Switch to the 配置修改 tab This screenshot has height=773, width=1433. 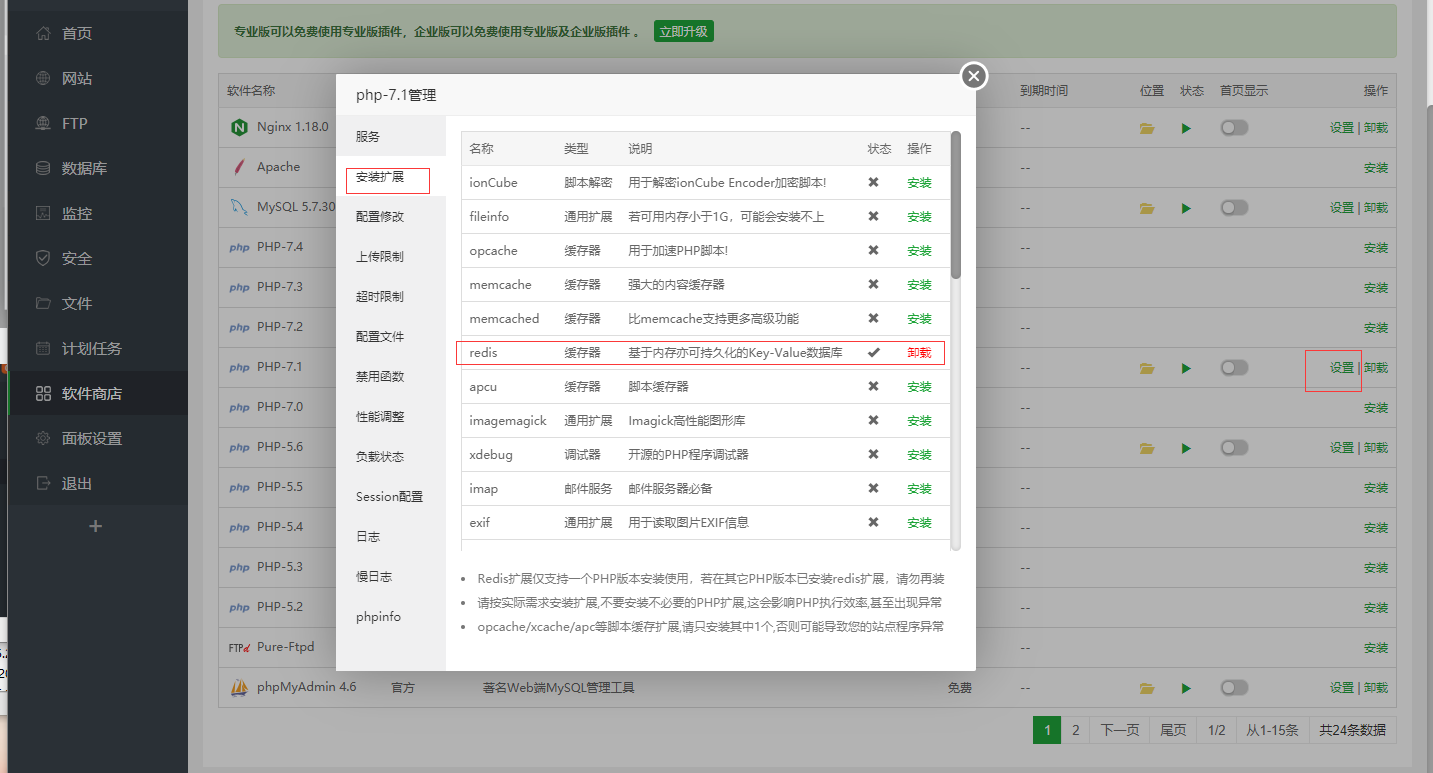(391, 217)
